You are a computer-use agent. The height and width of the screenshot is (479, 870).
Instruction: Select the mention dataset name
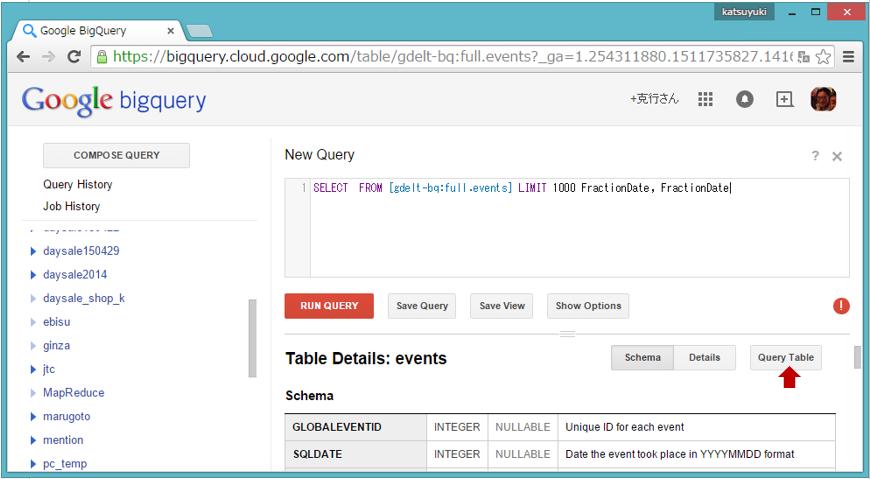point(63,440)
